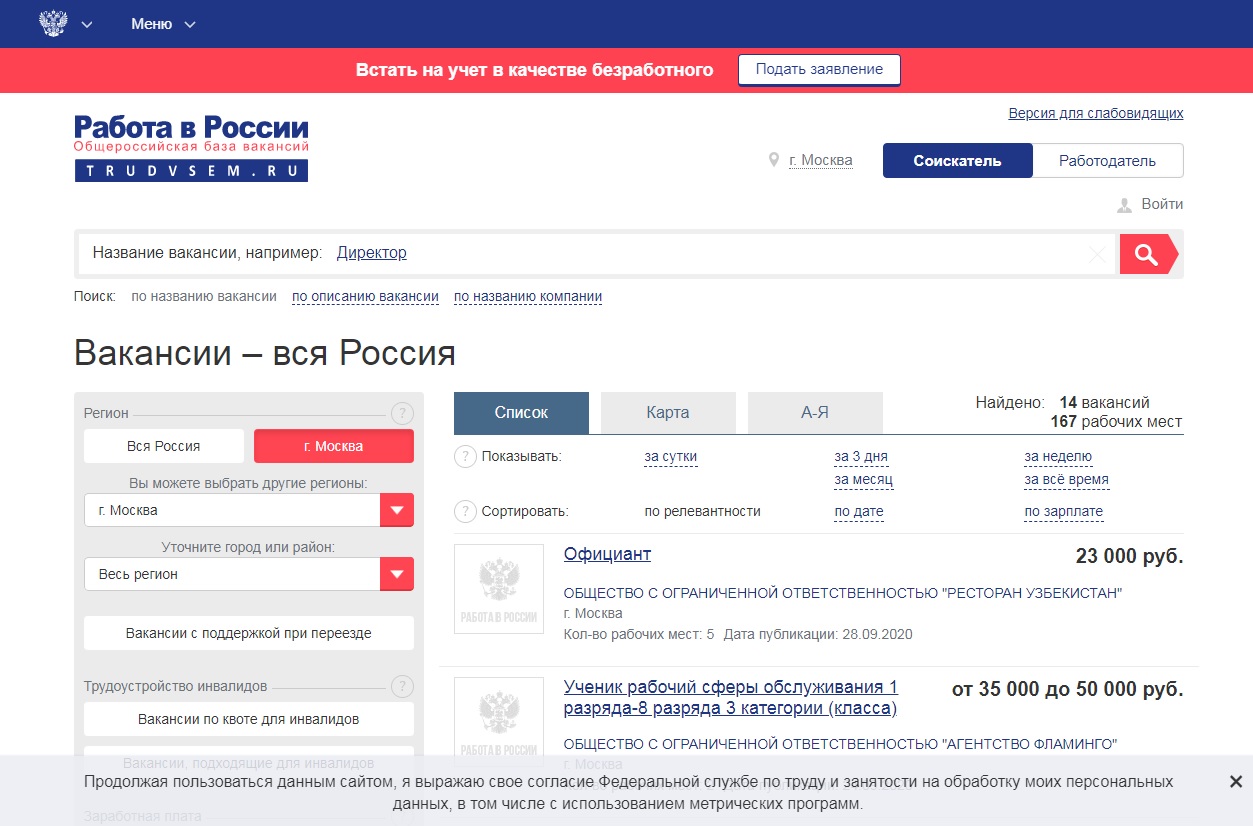
Task: Show vacancies за сутки
Action: [x=671, y=457]
